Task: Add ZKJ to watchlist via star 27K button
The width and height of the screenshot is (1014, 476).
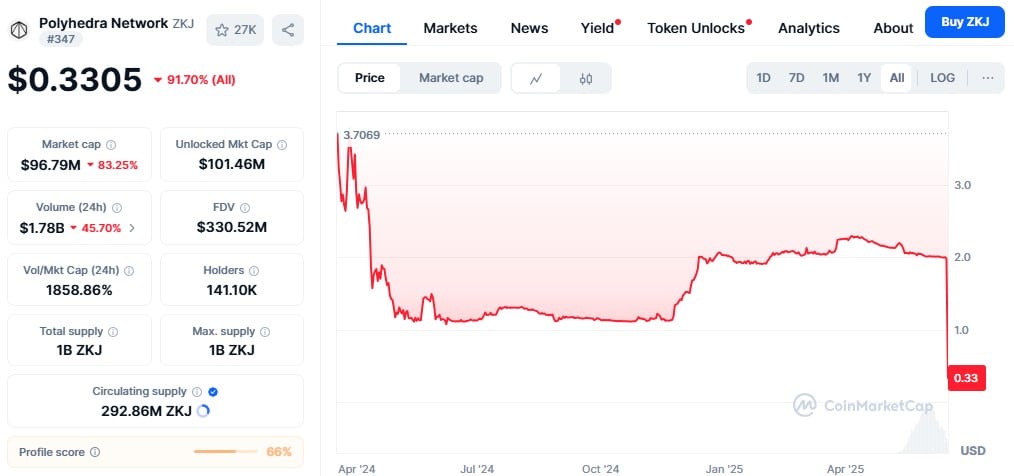Action: click(x=235, y=30)
